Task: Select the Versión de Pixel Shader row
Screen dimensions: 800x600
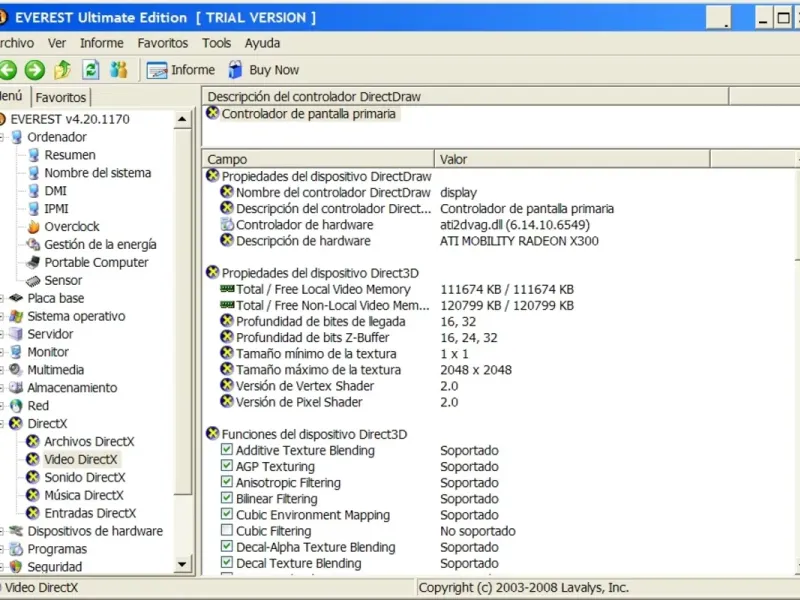Action: coord(339,402)
